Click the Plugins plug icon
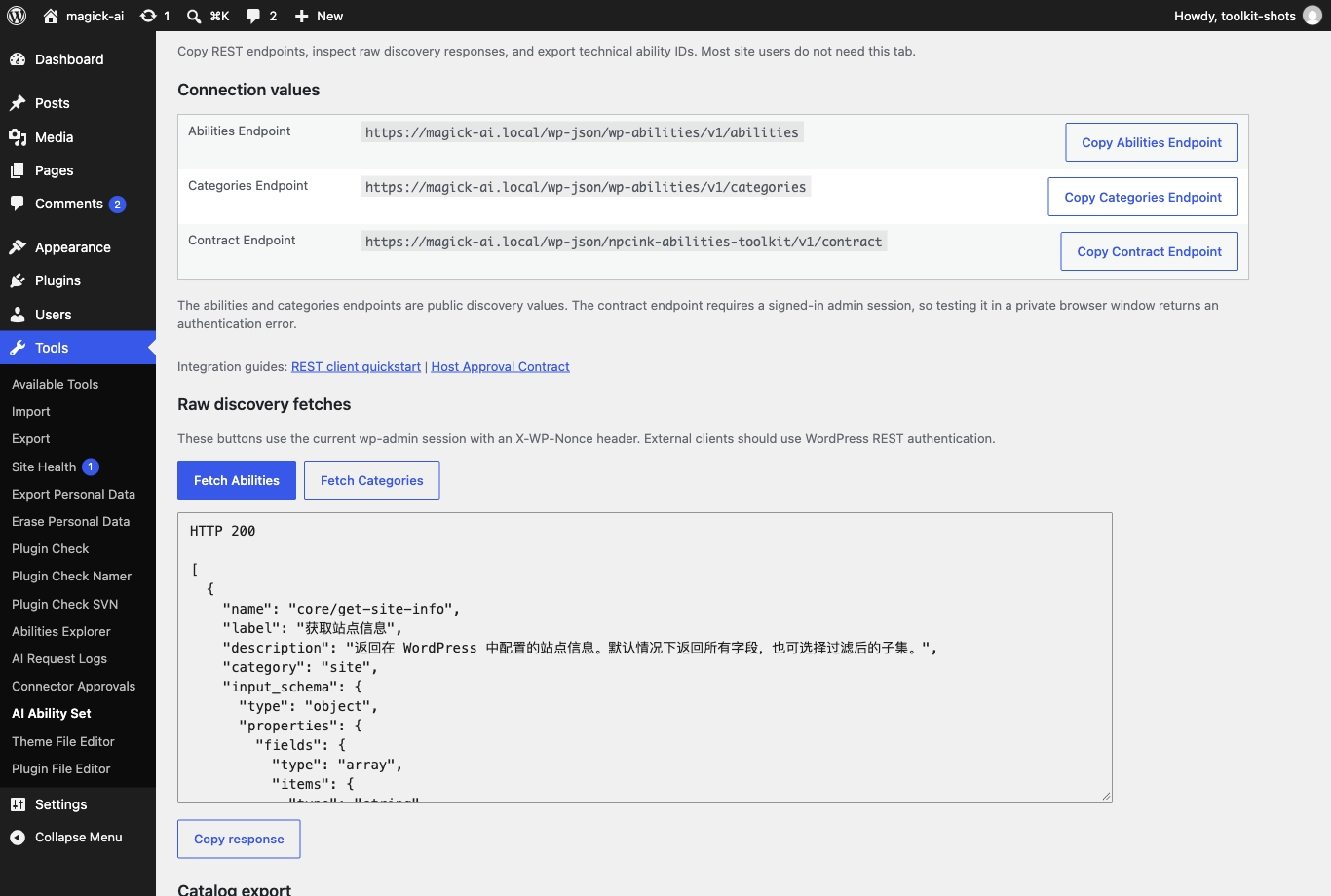The width and height of the screenshot is (1331, 896). 18,280
